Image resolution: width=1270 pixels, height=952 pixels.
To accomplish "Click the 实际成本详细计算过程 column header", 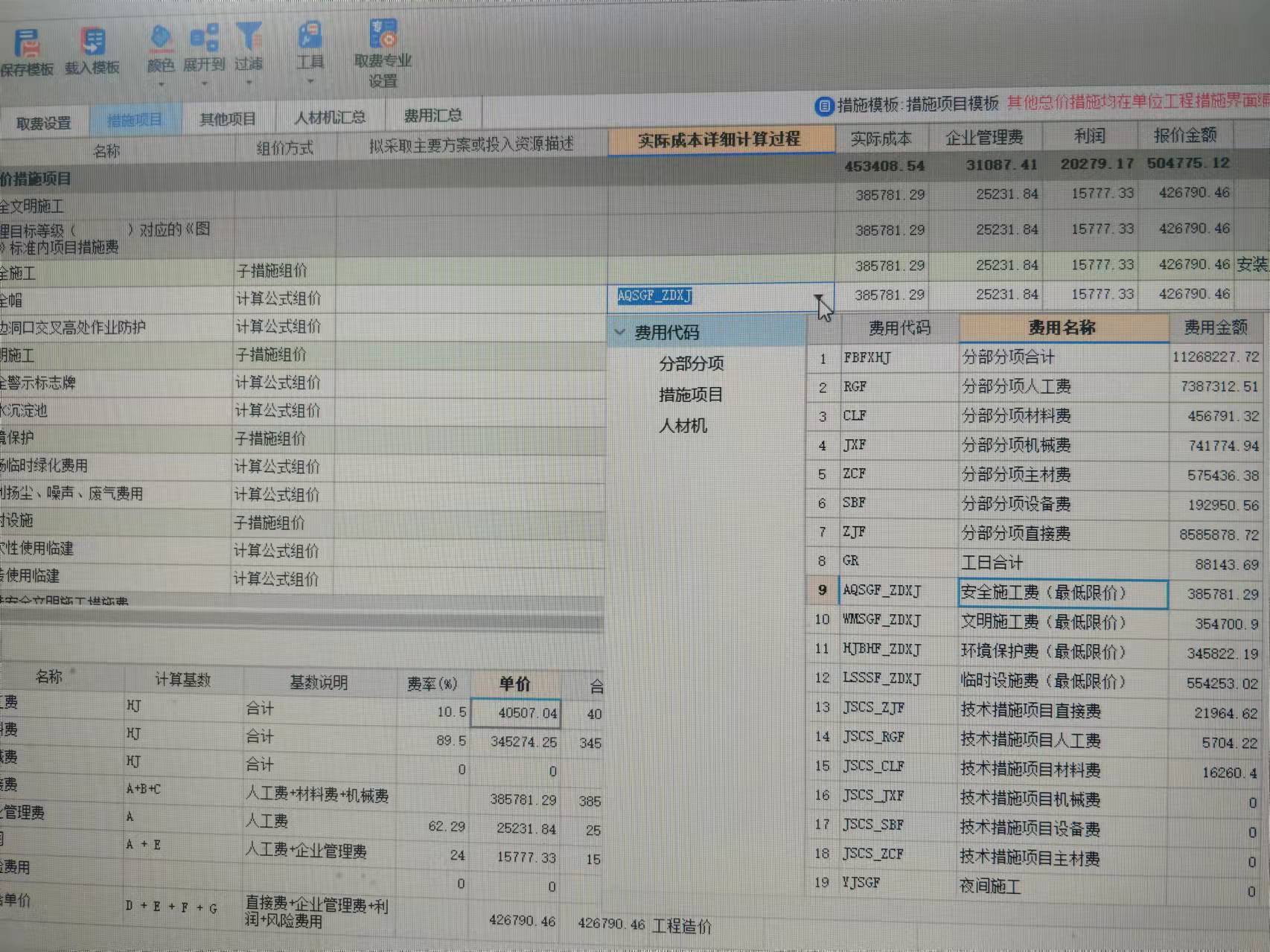I will pyautogui.click(x=719, y=140).
